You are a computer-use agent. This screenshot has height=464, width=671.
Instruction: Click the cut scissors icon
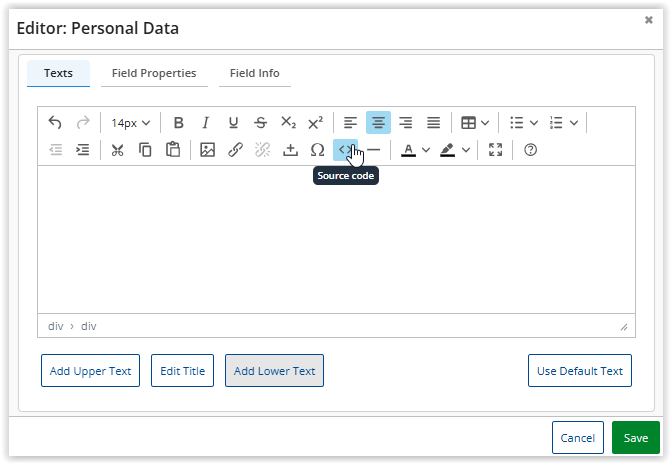117,150
